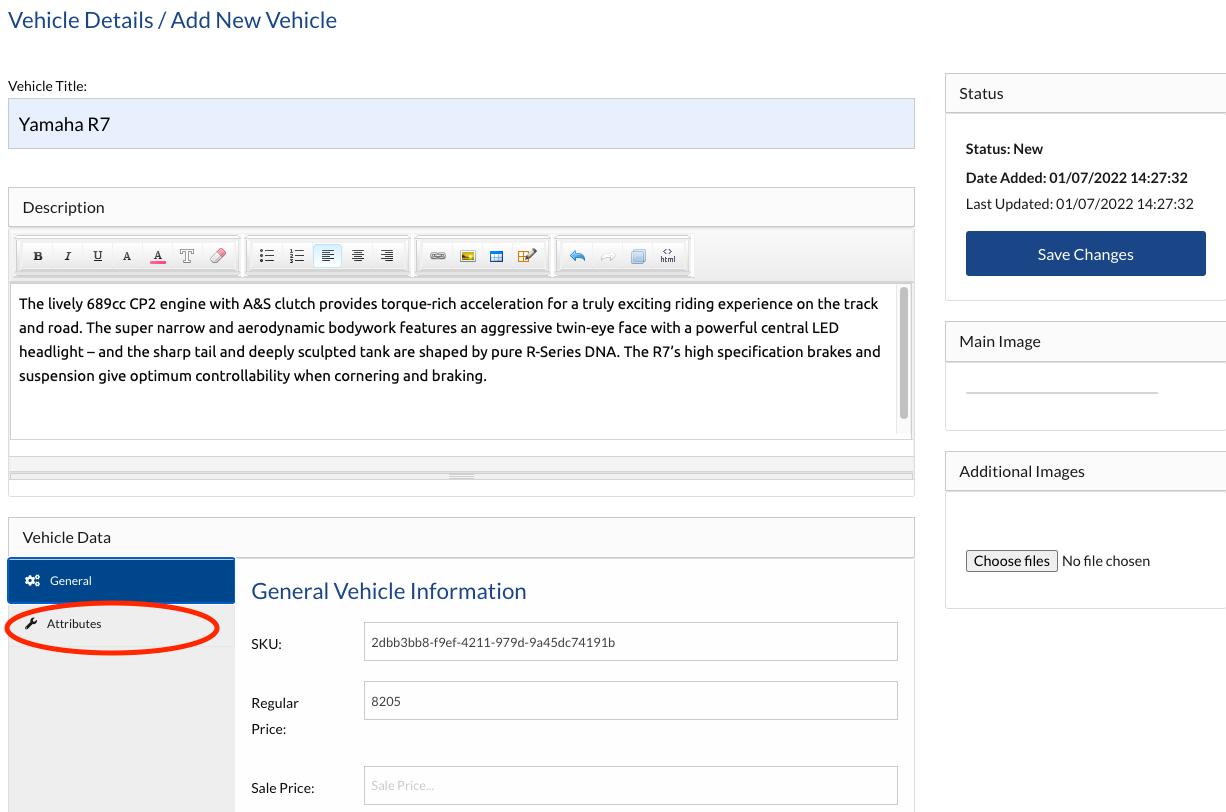1226x812 pixels.
Task: Switch editor to HTML source view
Action: coord(667,256)
